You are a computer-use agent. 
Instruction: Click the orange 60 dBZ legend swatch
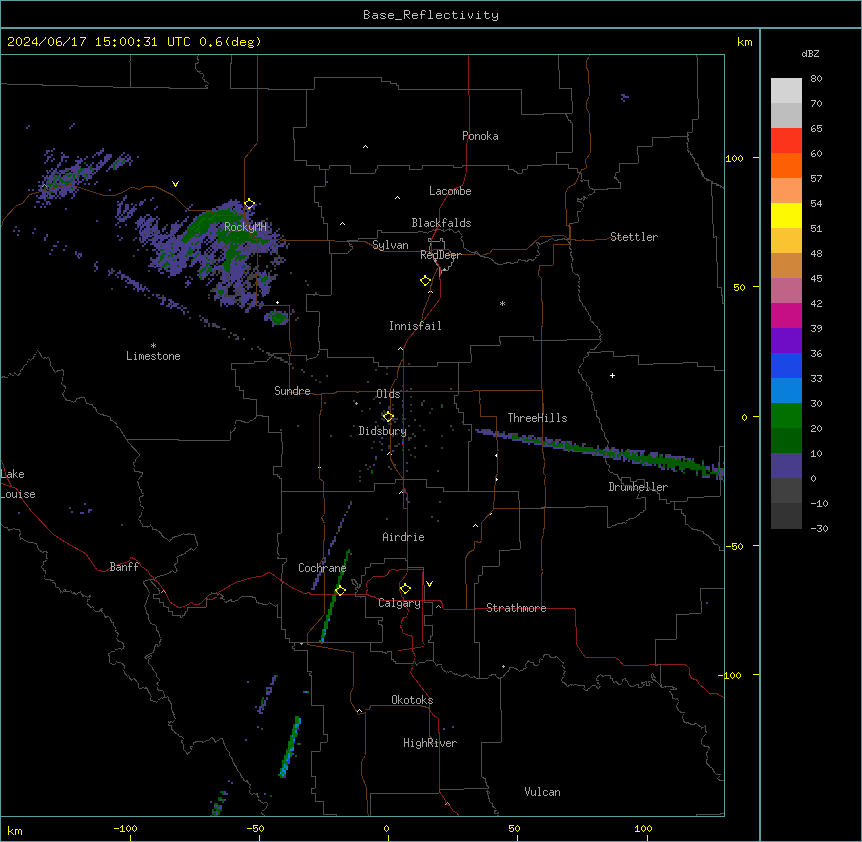click(x=786, y=165)
